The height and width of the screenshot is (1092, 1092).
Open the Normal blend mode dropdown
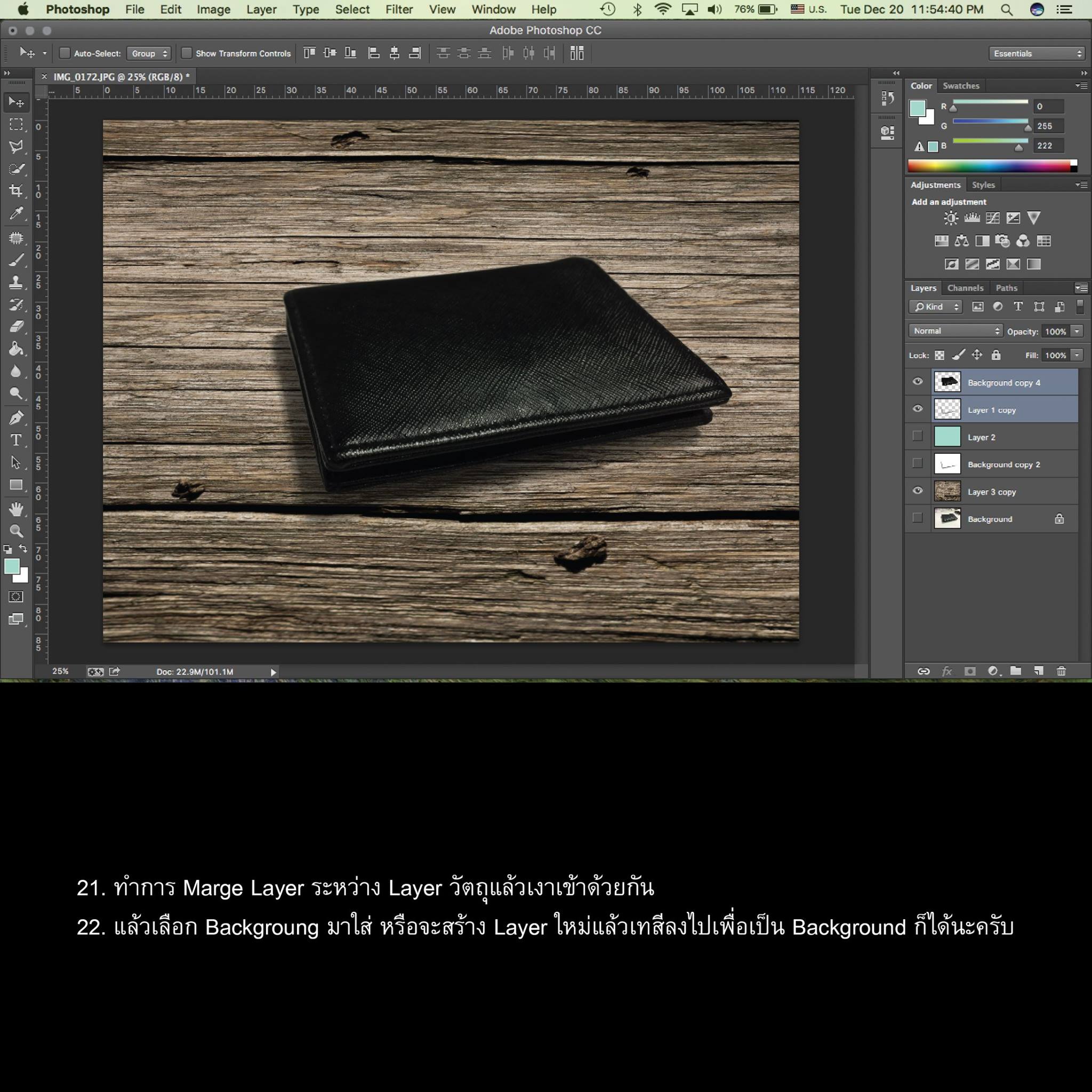point(955,331)
